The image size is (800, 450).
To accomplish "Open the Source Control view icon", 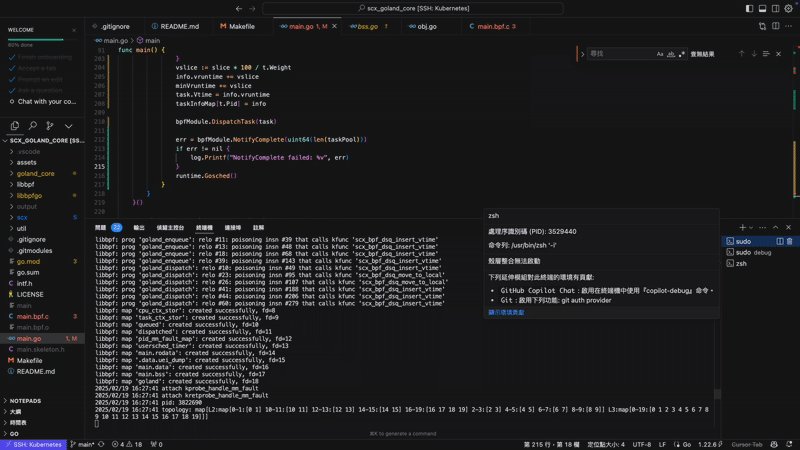I will 50,126.
